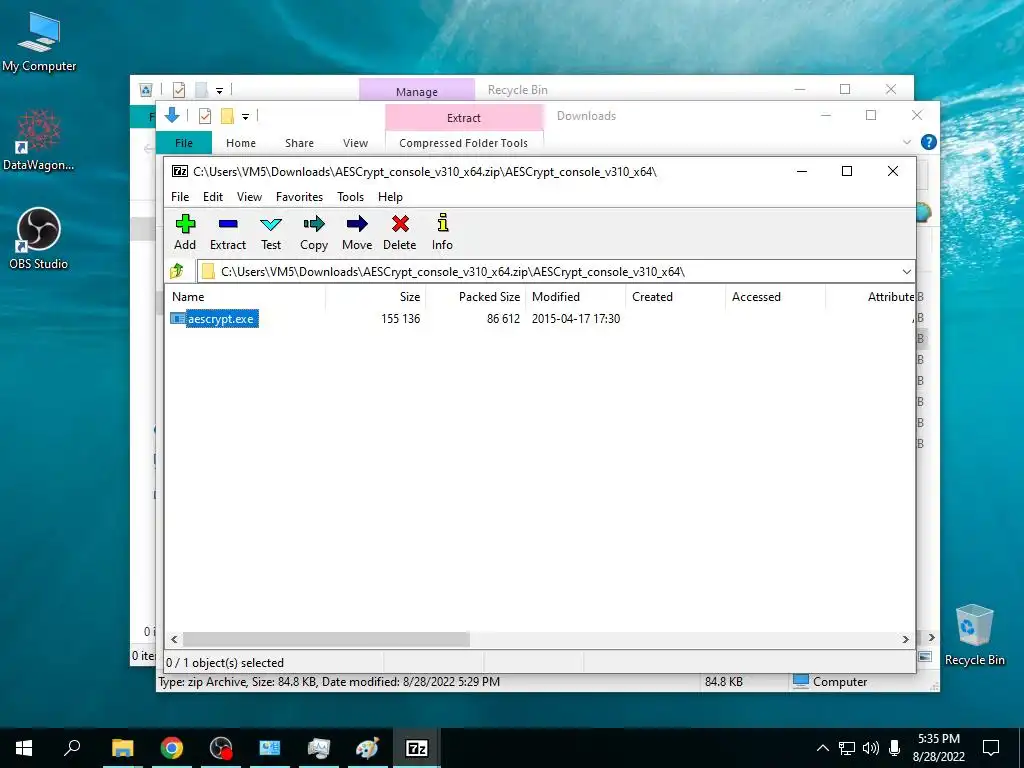Image resolution: width=1024 pixels, height=768 pixels.
Task: Click the new folder icon in Downloads title bar
Action: point(227,116)
